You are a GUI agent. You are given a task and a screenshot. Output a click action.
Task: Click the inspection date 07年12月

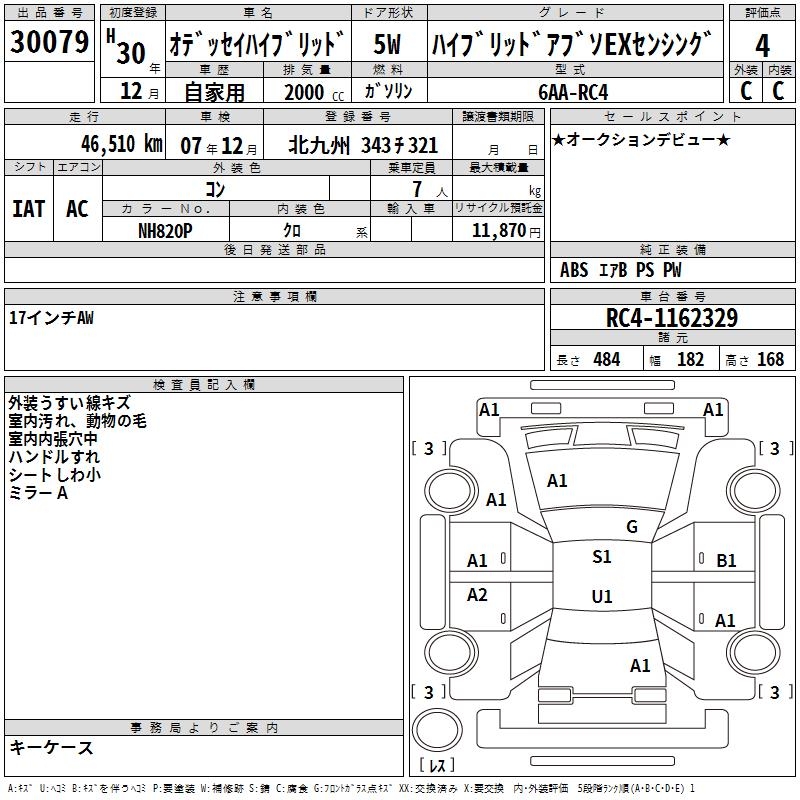pos(219,146)
